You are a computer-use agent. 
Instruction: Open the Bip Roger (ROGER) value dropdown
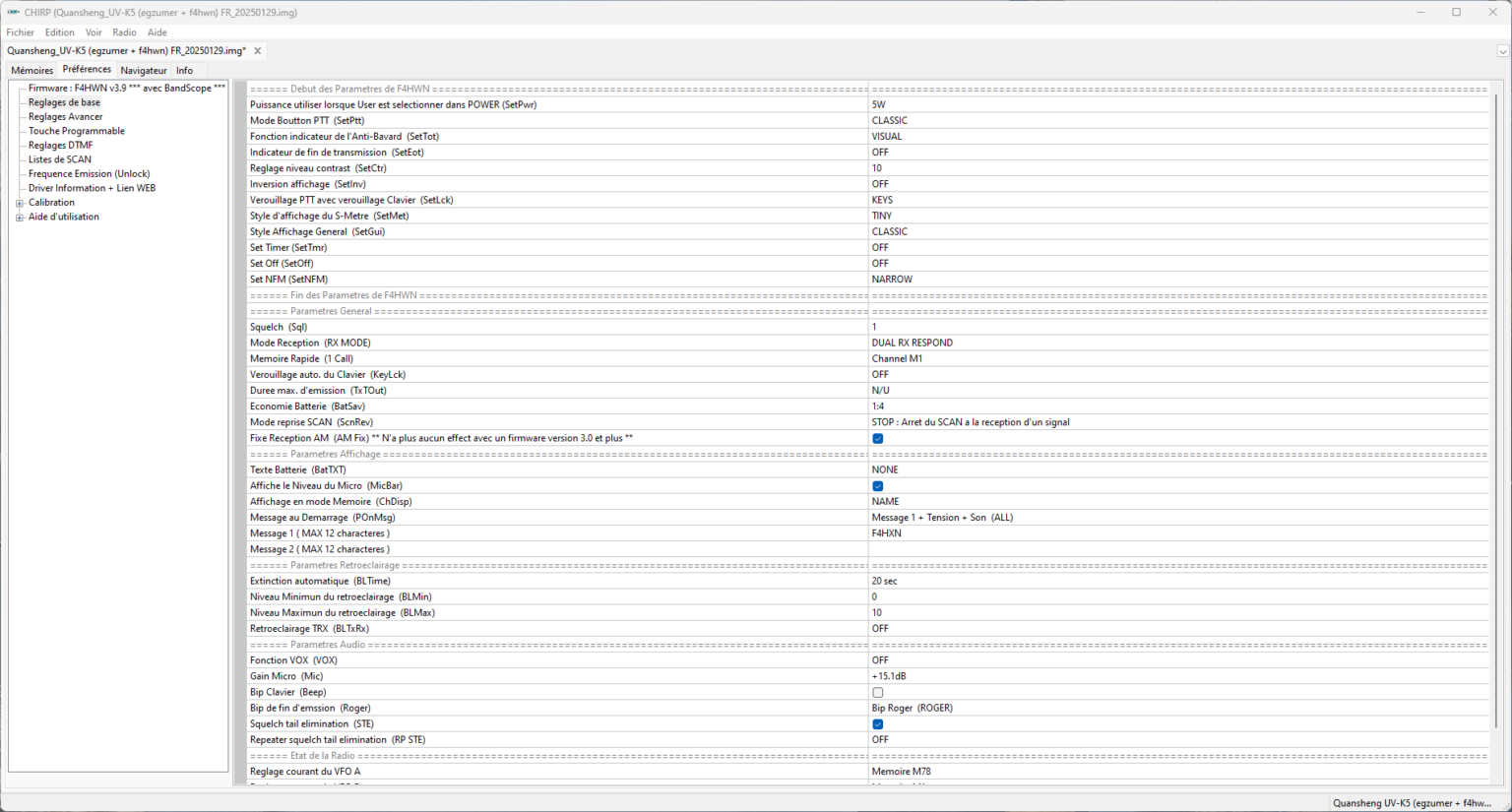(x=1177, y=709)
